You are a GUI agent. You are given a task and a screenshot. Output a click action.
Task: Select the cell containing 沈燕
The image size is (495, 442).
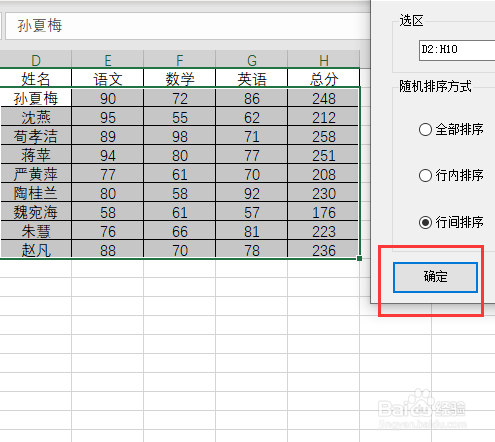(36, 117)
